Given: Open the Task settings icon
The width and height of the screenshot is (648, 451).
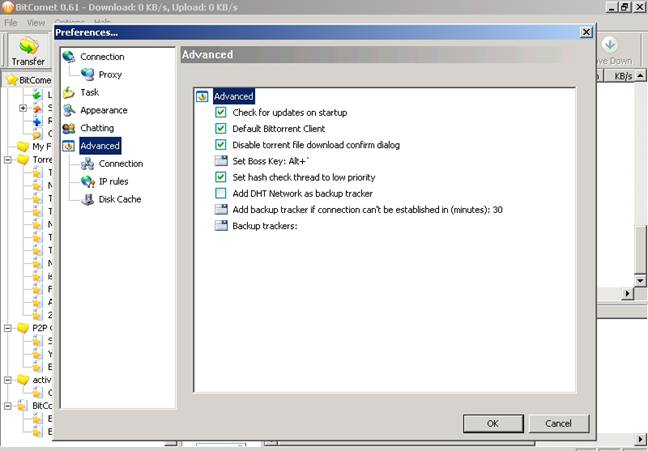Looking at the screenshot, I should pyautogui.click(x=68, y=92).
